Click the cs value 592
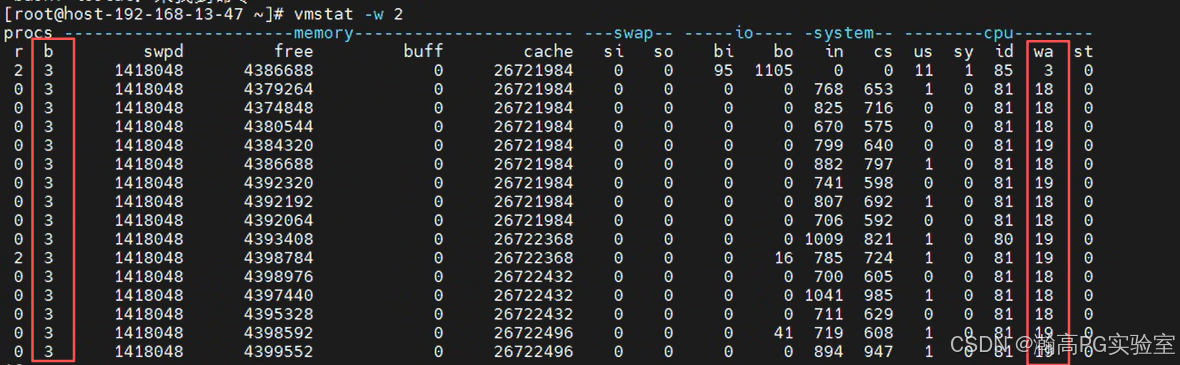This screenshot has height=365, width=1180. (878, 221)
